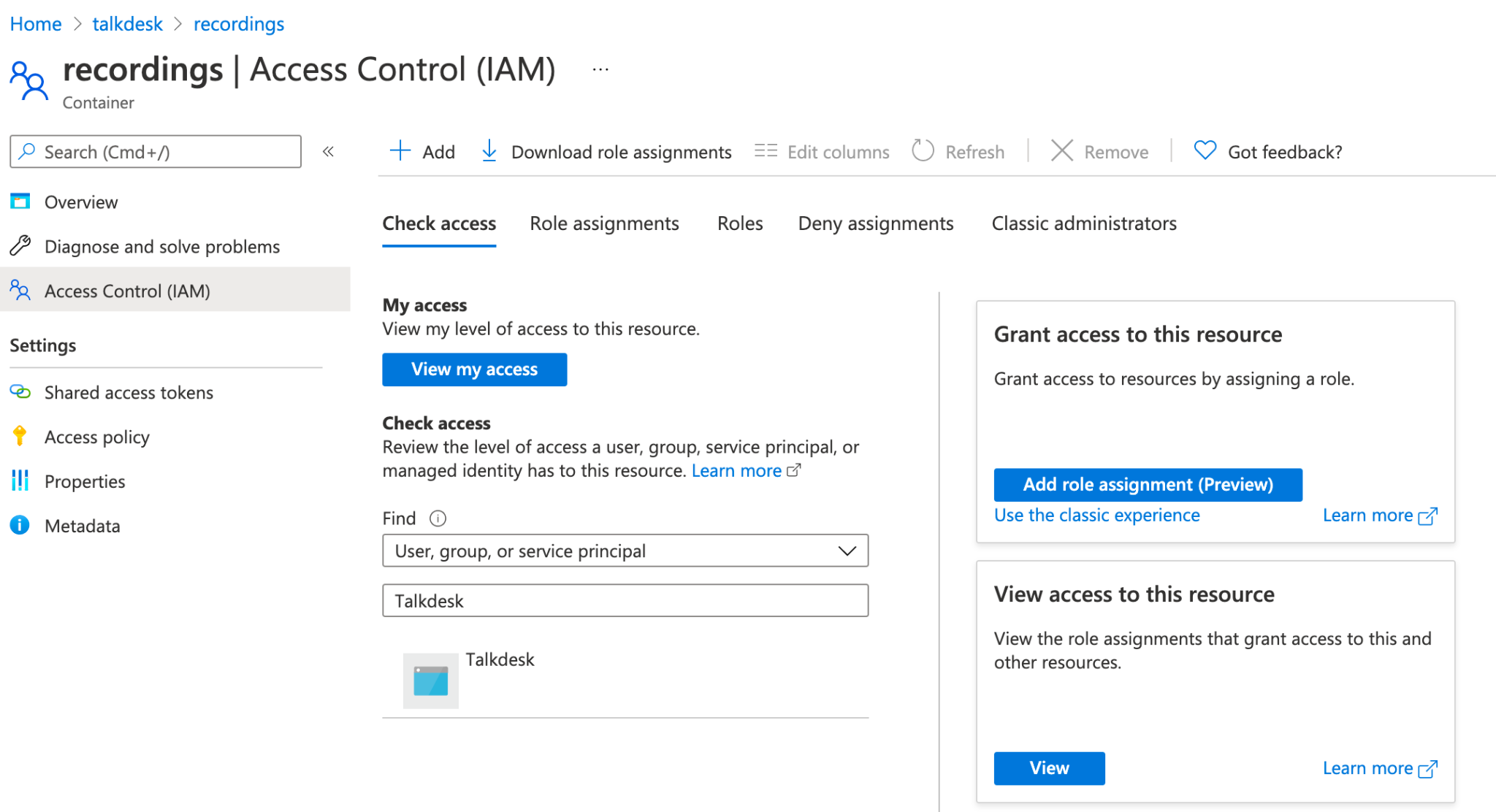Click the View button

coord(1049,768)
